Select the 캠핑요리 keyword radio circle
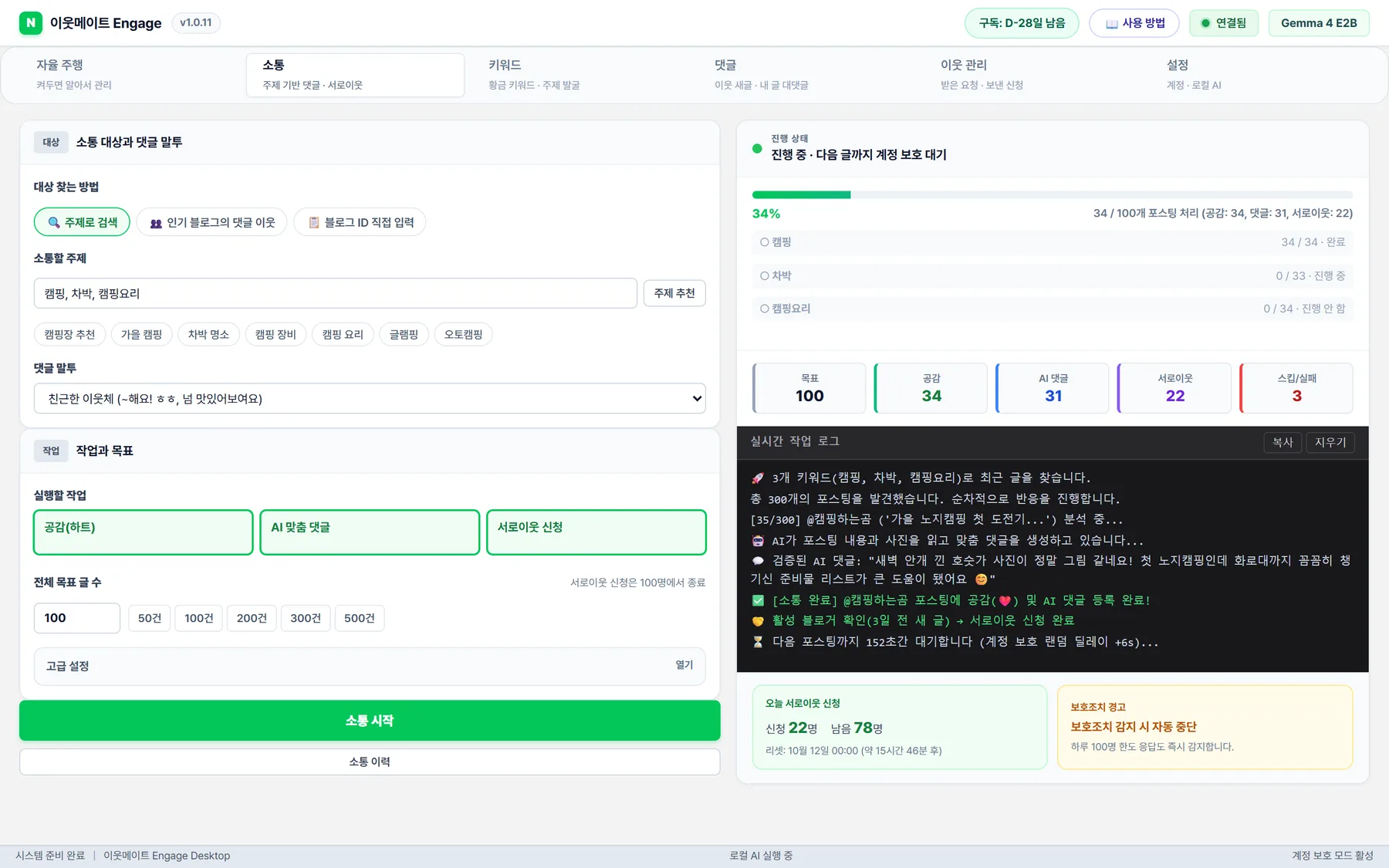The height and width of the screenshot is (868, 1389). pyautogui.click(x=764, y=309)
